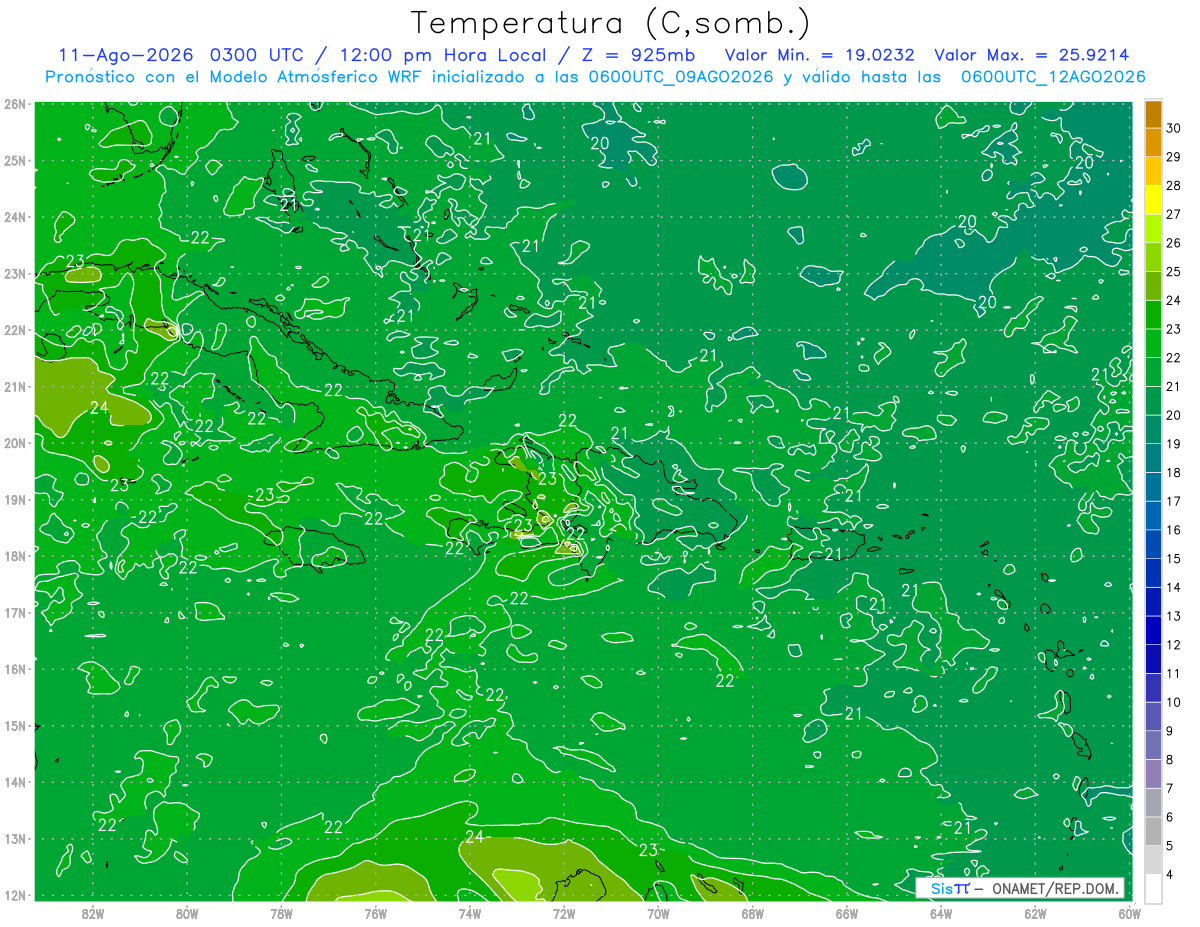The height and width of the screenshot is (927, 1200).
Task: Click latitude axis label "18N"
Action: pos(15,556)
